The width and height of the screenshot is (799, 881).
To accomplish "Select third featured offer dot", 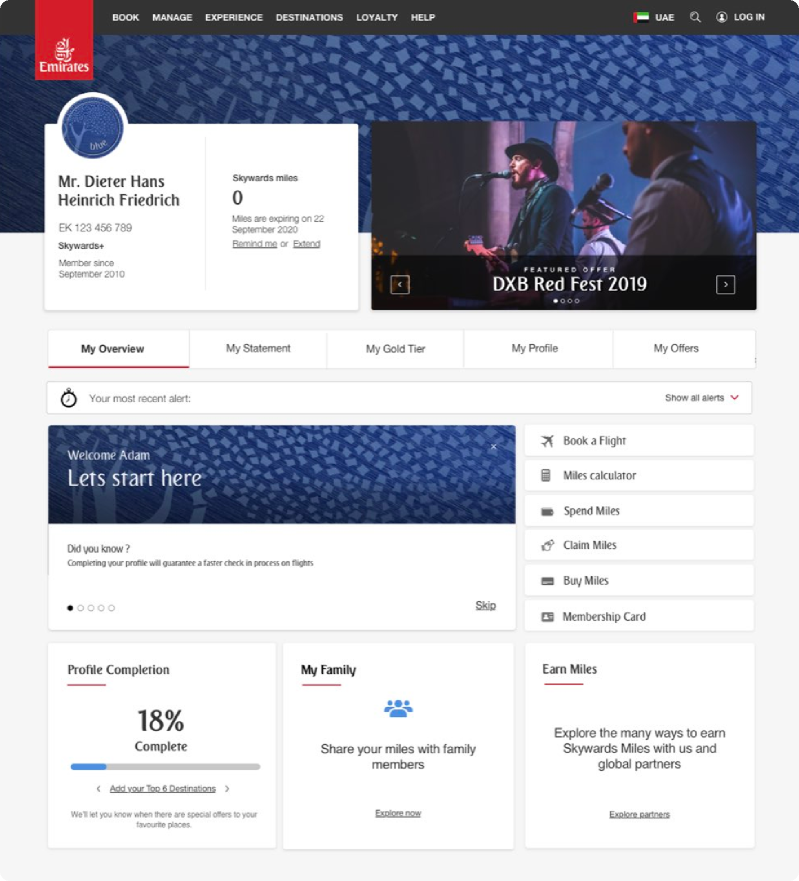I will coord(570,301).
